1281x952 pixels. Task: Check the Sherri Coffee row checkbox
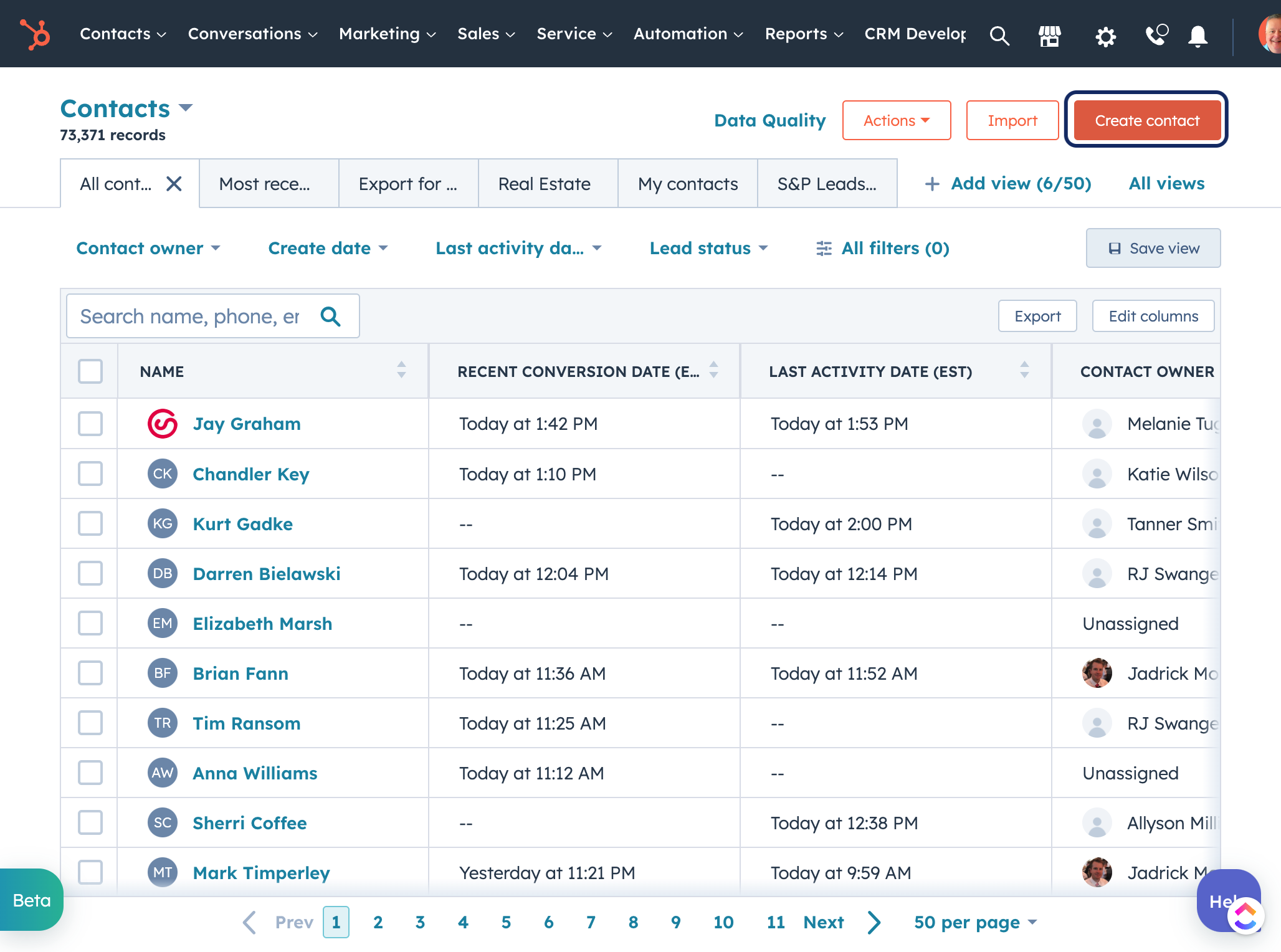tap(90, 822)
